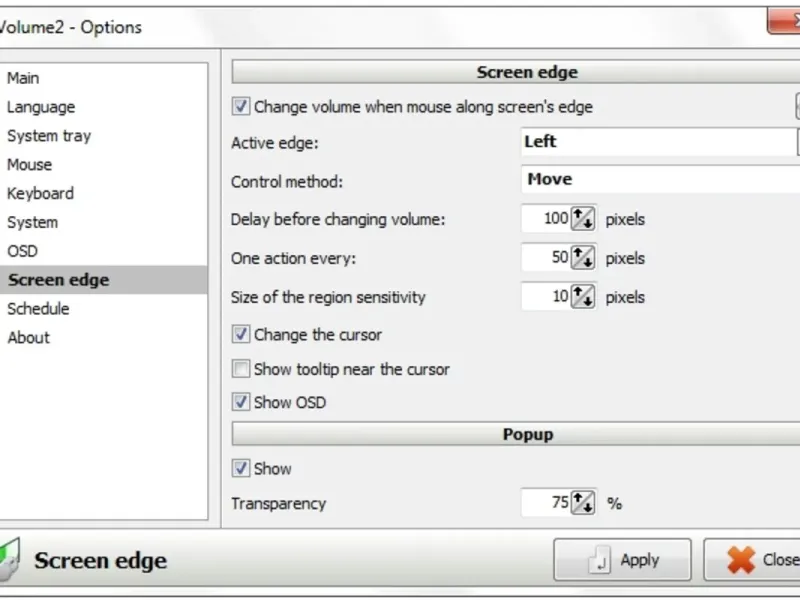Toggle the Popup Show checkbox
Screen dimensions: 800x600
click(x=241, y=468)
